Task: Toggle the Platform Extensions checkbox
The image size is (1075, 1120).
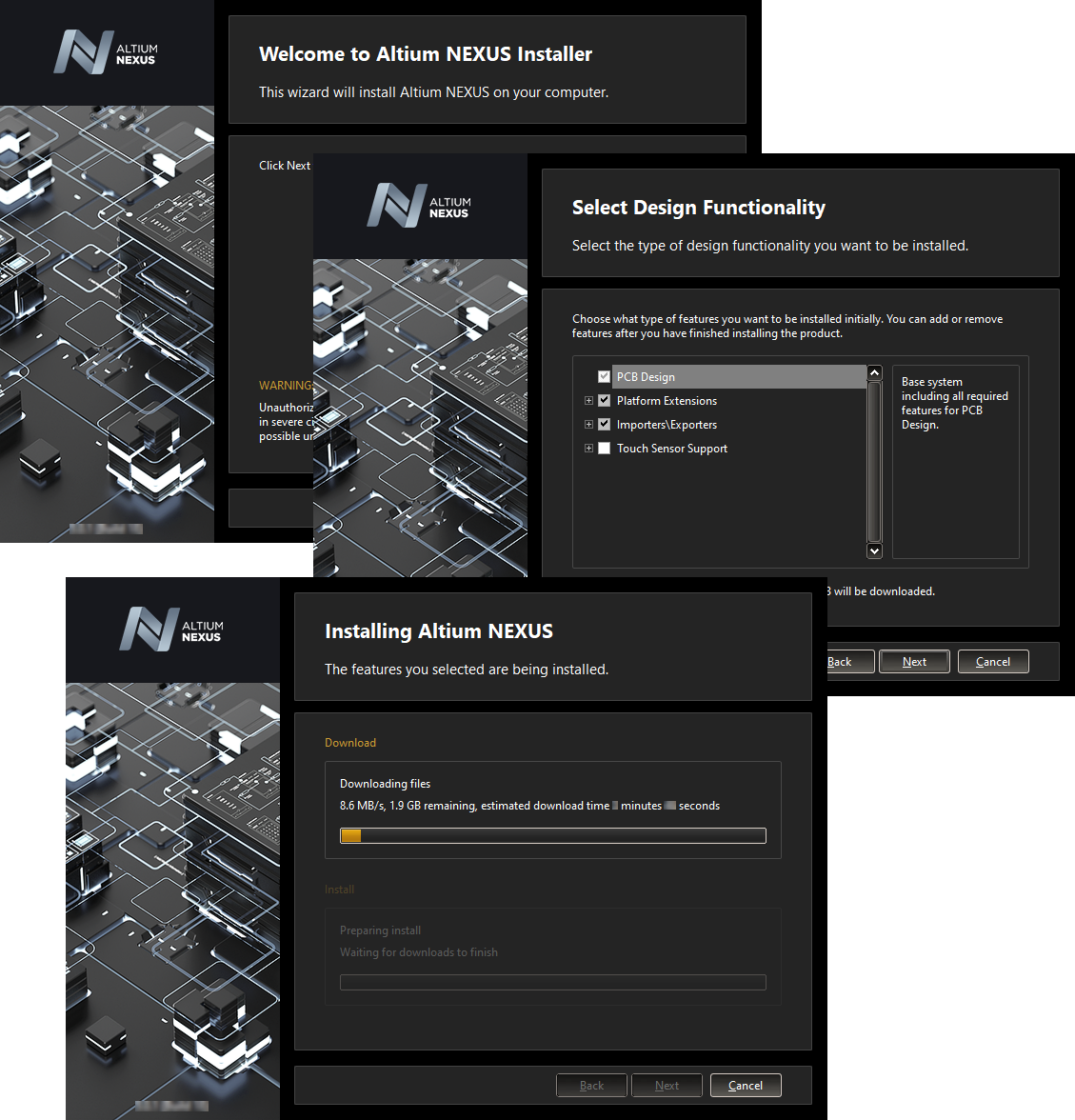Action: pyautogui.click(x=604, y=401)
